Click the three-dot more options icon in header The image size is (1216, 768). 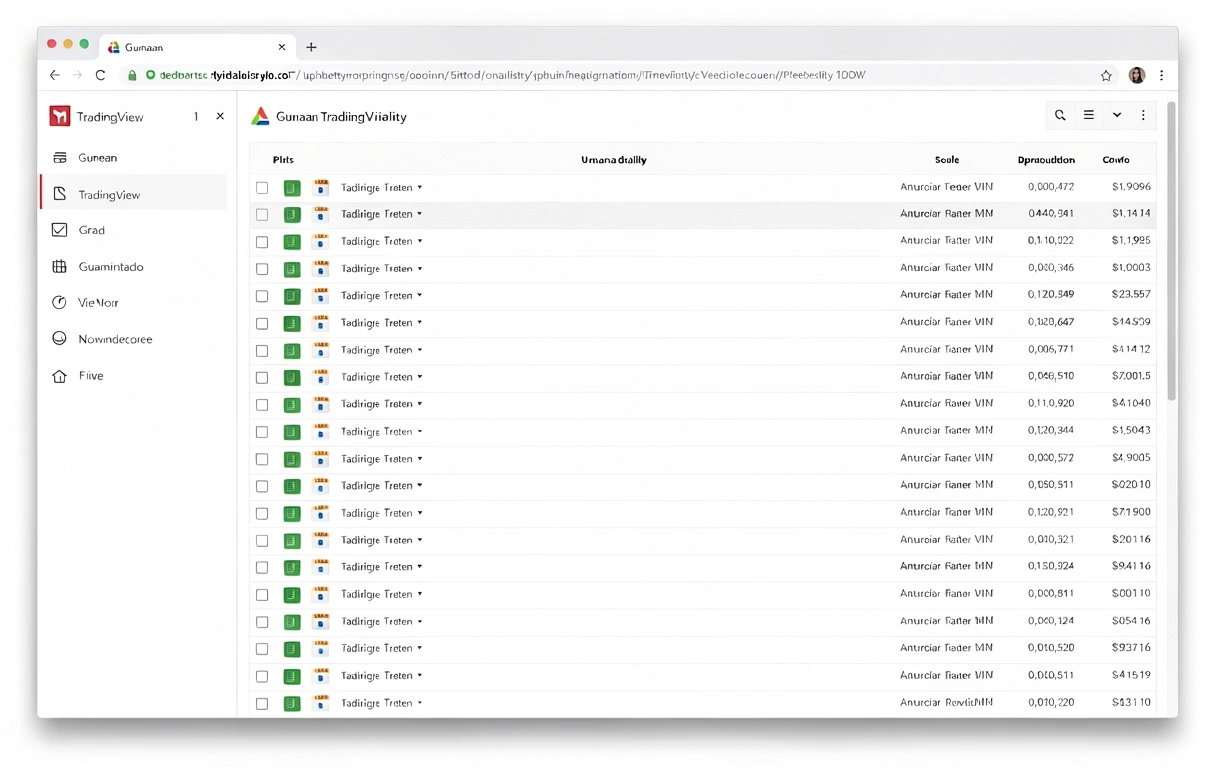pos(1143,116)
